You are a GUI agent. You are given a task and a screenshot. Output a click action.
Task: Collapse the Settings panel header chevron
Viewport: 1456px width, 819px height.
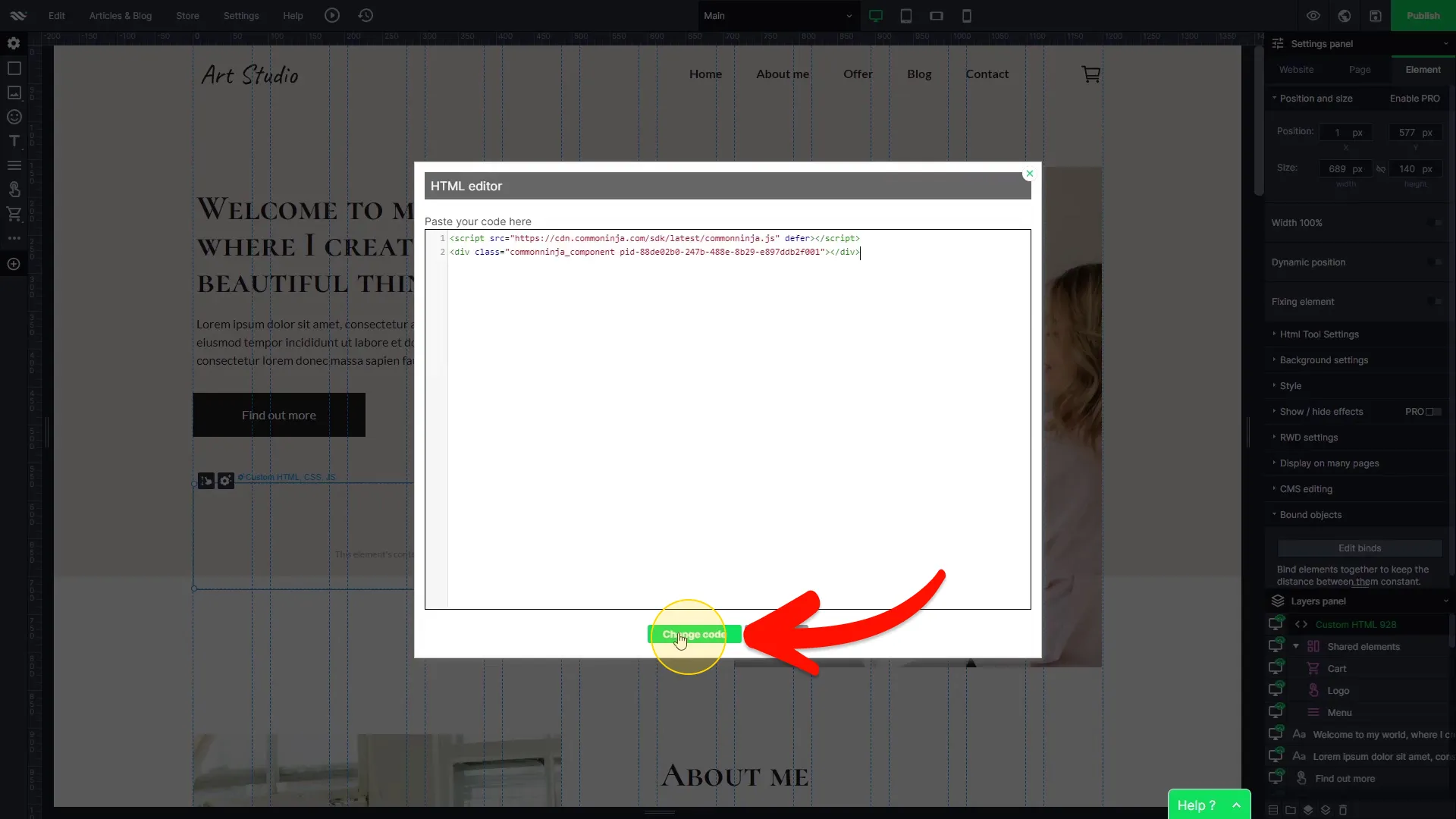(x=1445, y=44)
